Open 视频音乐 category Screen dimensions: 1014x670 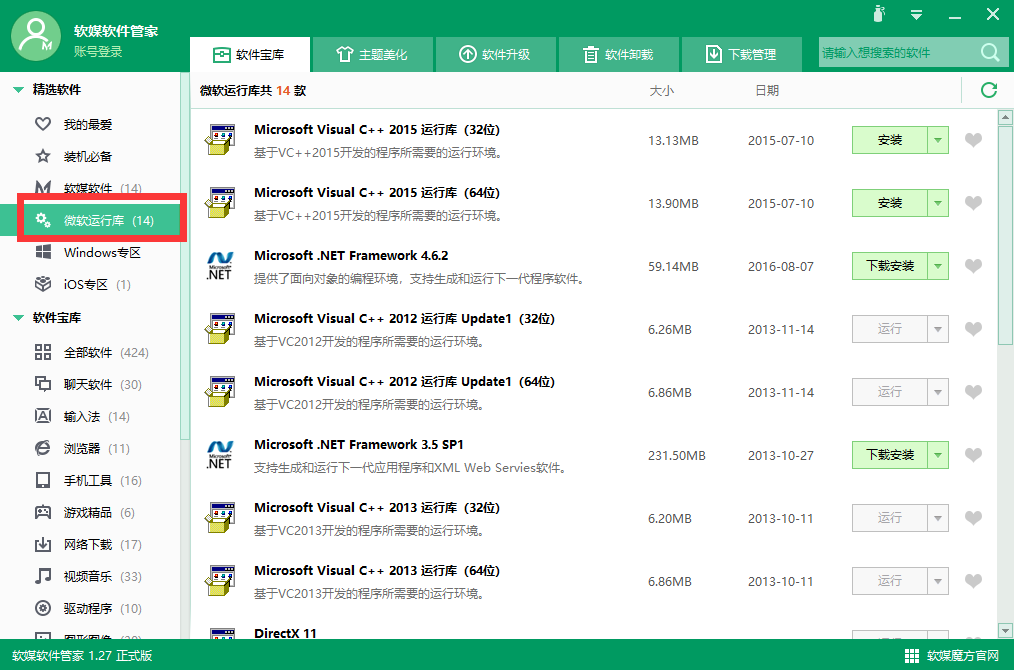(88, 577)
